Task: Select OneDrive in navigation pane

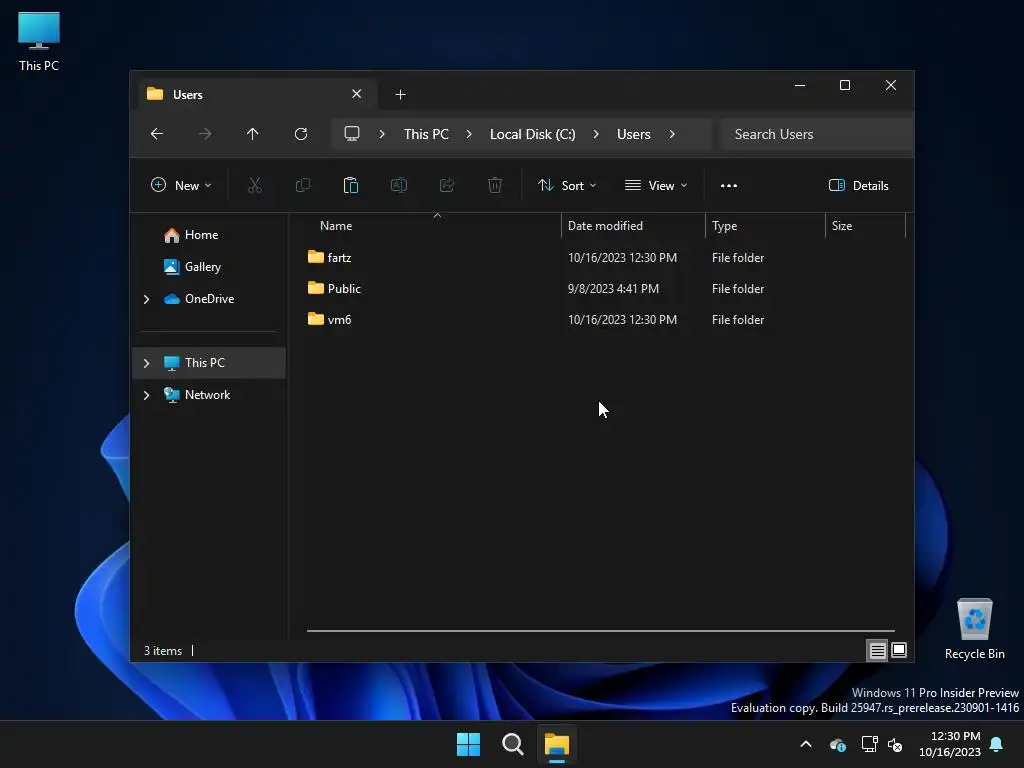Action: 209,298
